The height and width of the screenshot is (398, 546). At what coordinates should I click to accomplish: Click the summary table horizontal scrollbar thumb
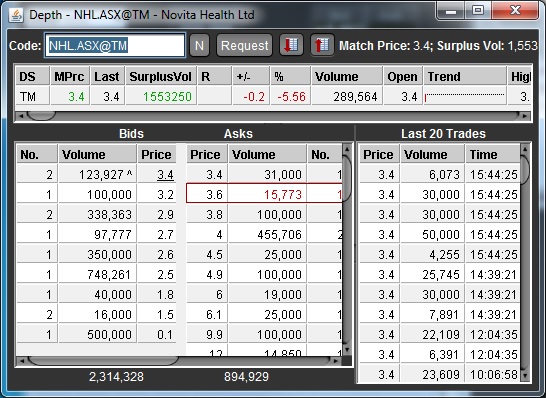(41, 116)
